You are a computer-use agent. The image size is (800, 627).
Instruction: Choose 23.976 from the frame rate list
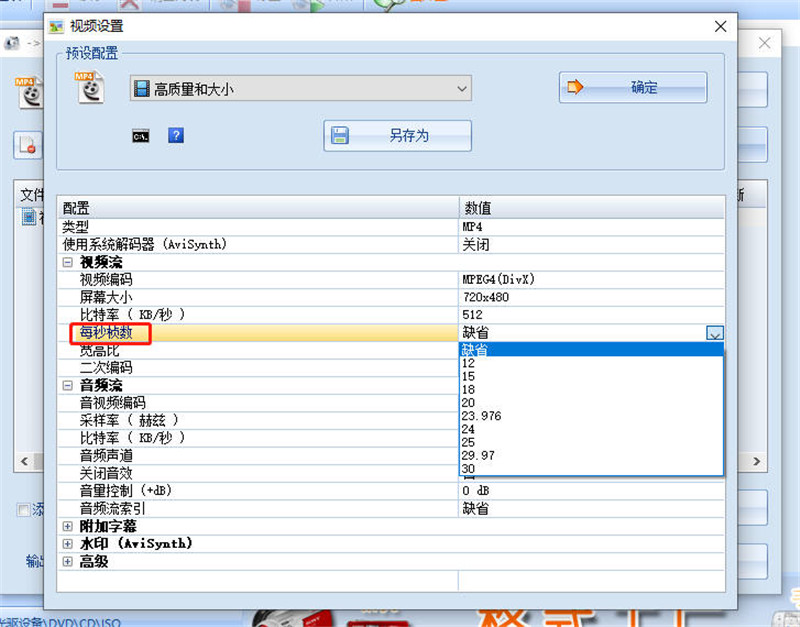(x=481, y=416)
